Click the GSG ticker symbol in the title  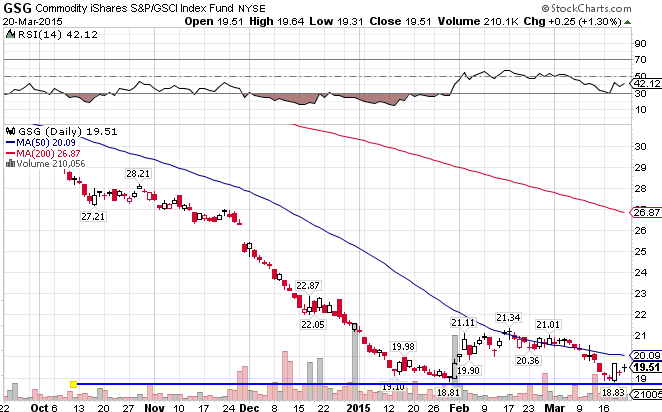coord(17,8)
